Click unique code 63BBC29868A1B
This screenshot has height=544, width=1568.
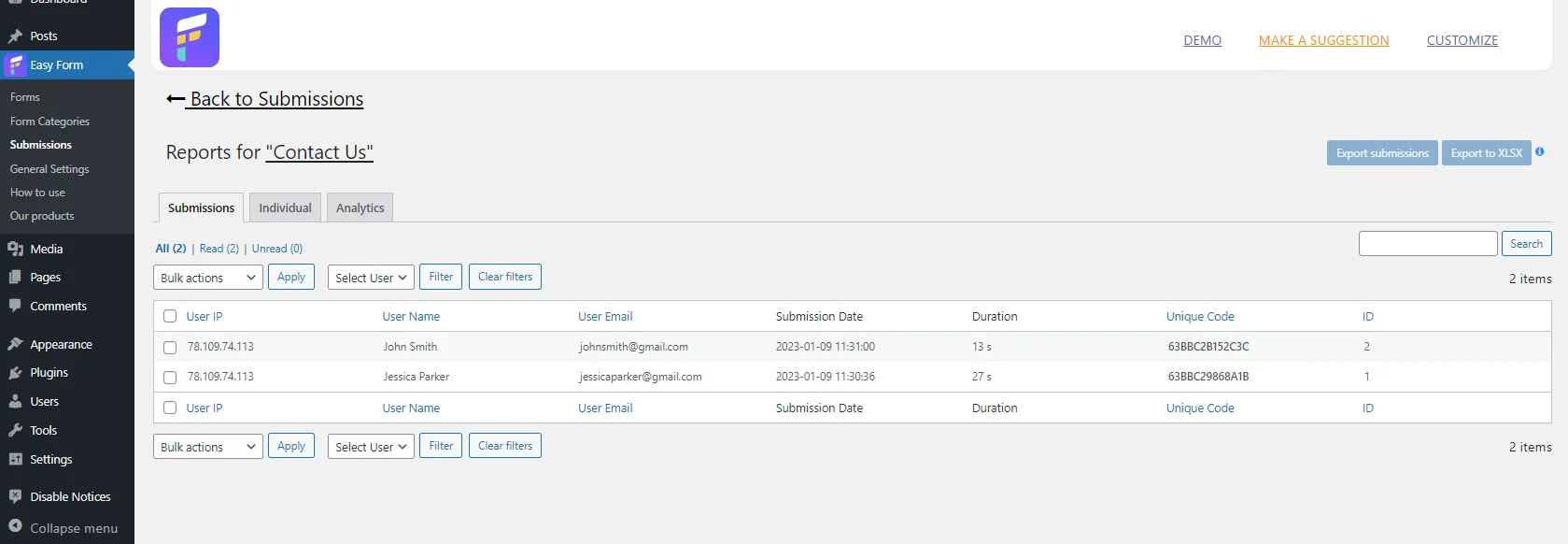[1208, 377]
